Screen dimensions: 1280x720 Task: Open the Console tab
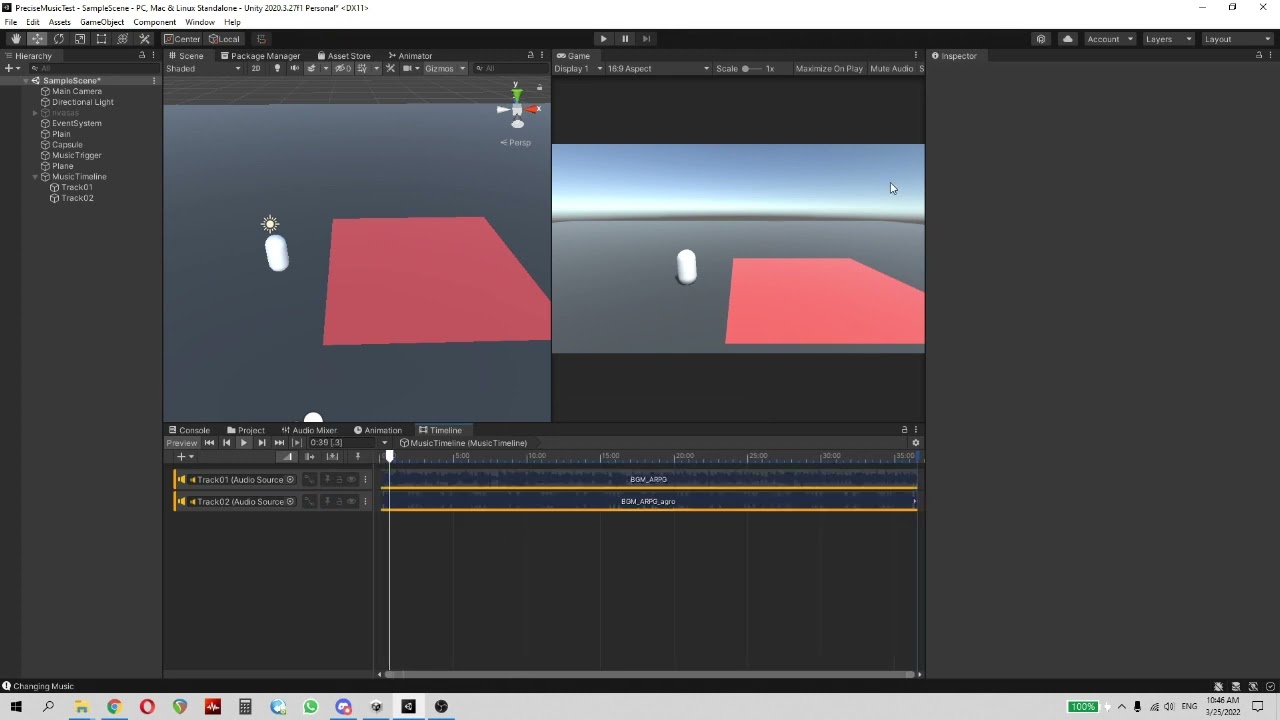189,430
